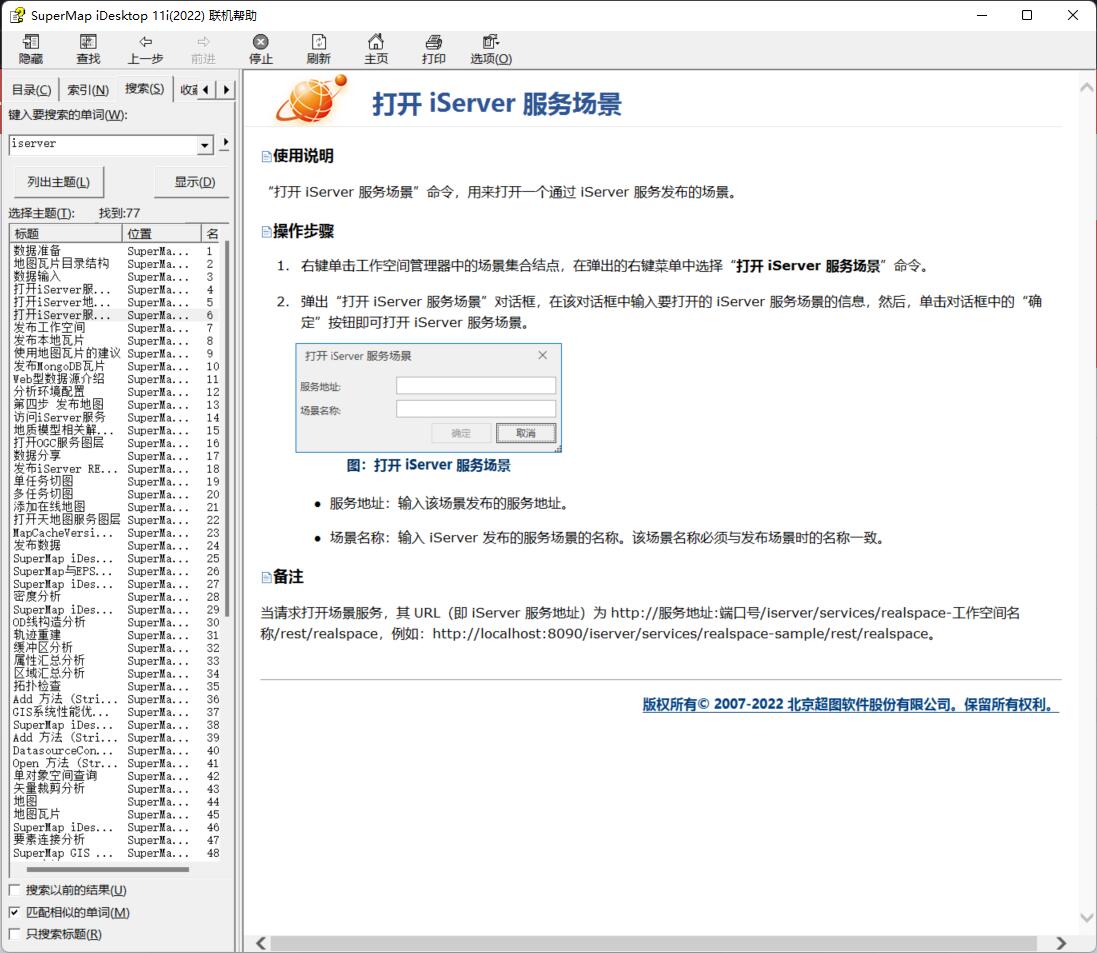1097x953 pixels.
Task: Click the page icon beside 使用说明
Action: click(266, 156)
